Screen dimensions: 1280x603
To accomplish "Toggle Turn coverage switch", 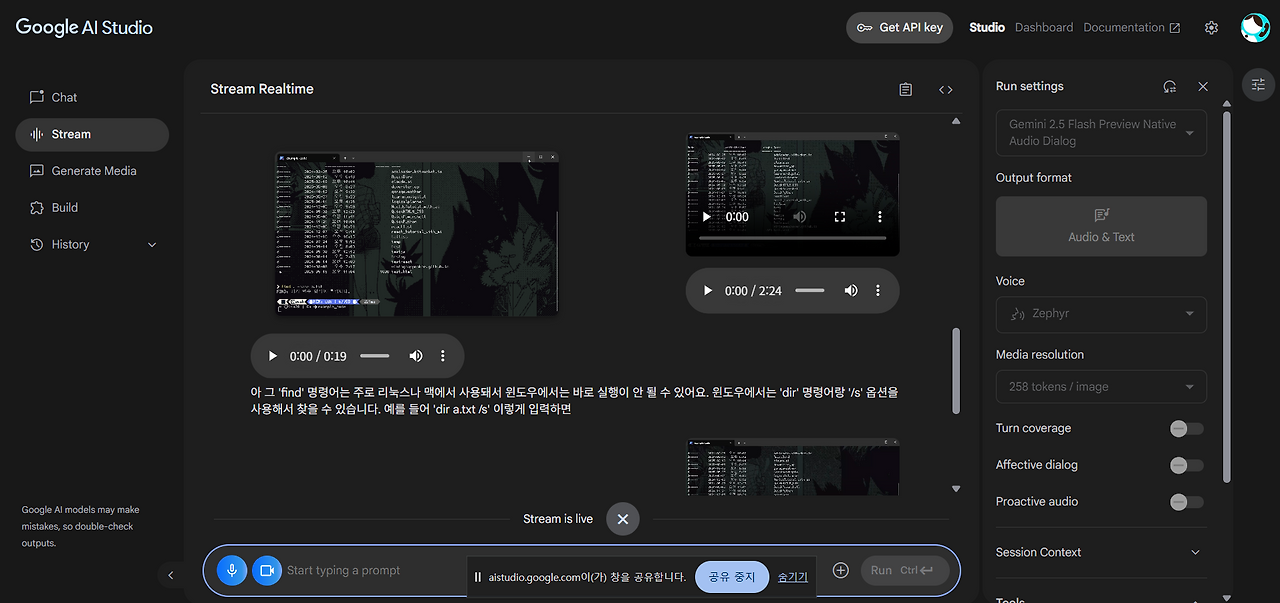I will 1186,428.
